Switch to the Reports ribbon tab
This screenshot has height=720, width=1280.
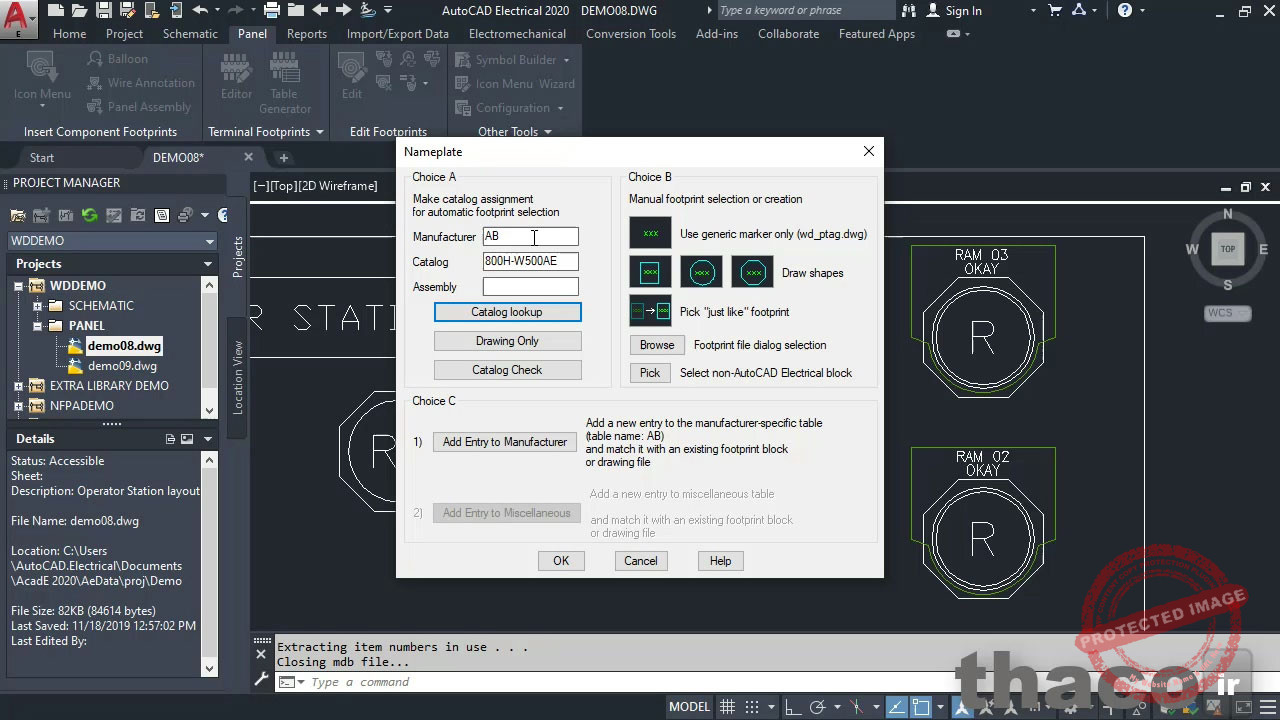[307, 33]
